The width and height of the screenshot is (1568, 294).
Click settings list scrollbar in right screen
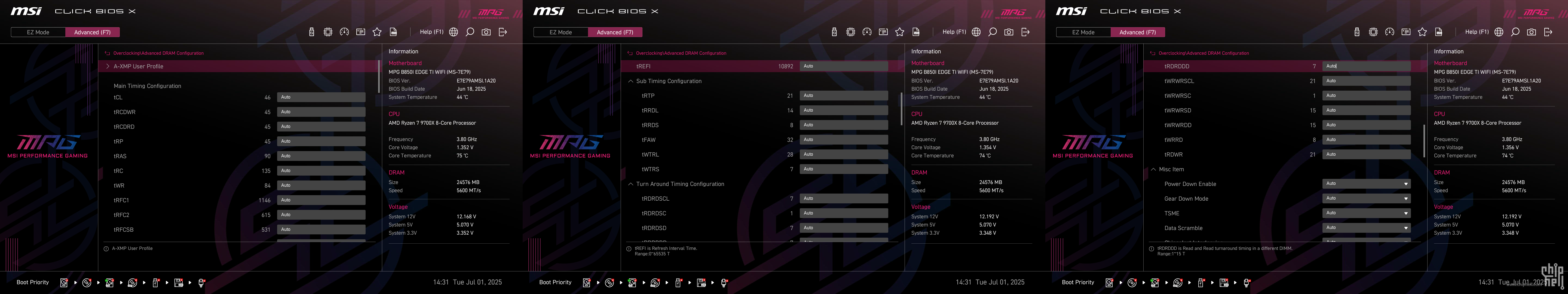(x=1424, y=141)
